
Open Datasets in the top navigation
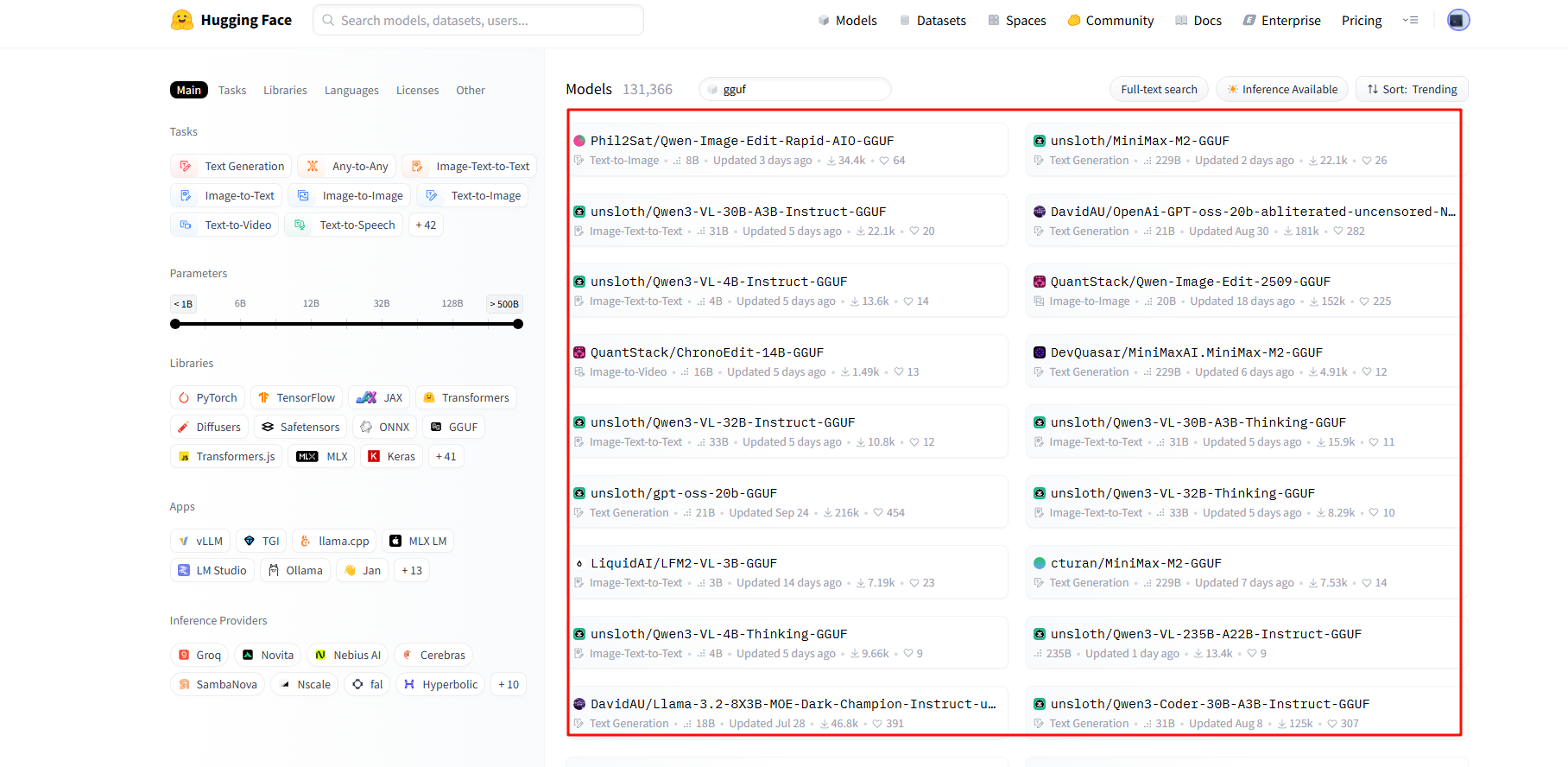[933, 21]
